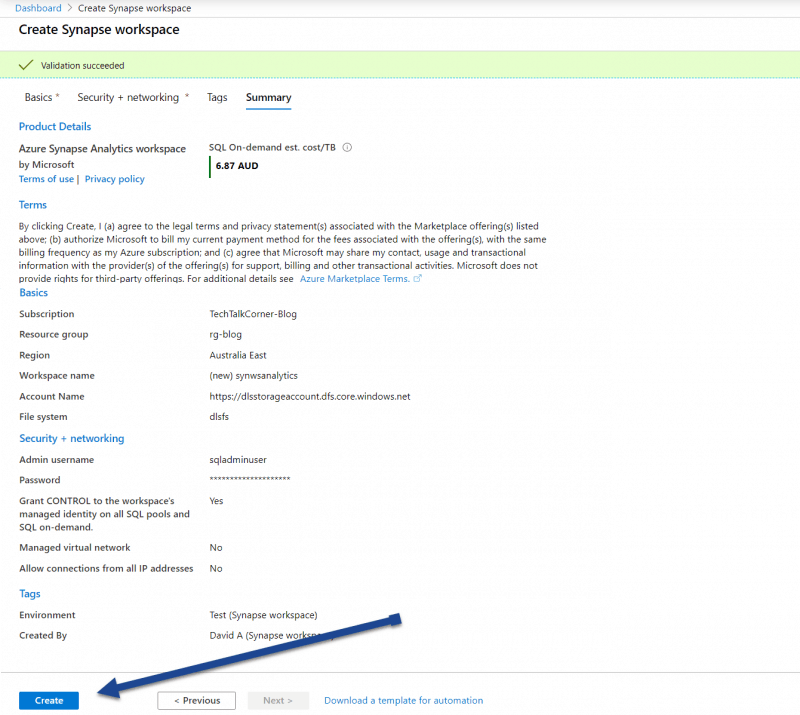This screenshot has height=715, width=800.
Task: View the Summary tab
Action: tap(267, 97)
